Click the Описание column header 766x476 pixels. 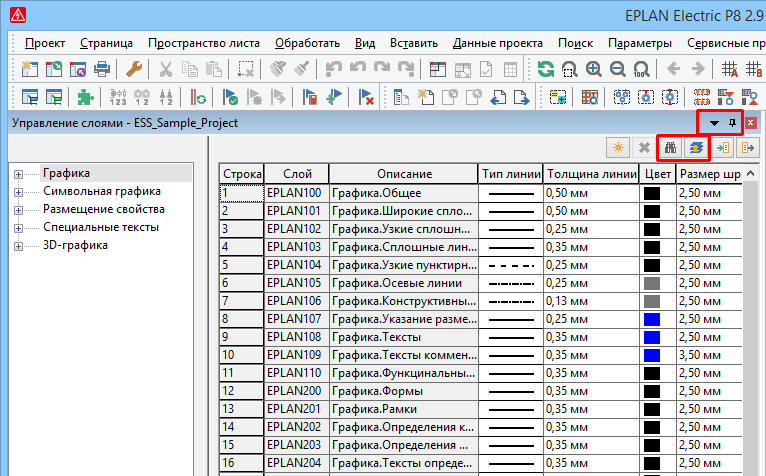404,174
